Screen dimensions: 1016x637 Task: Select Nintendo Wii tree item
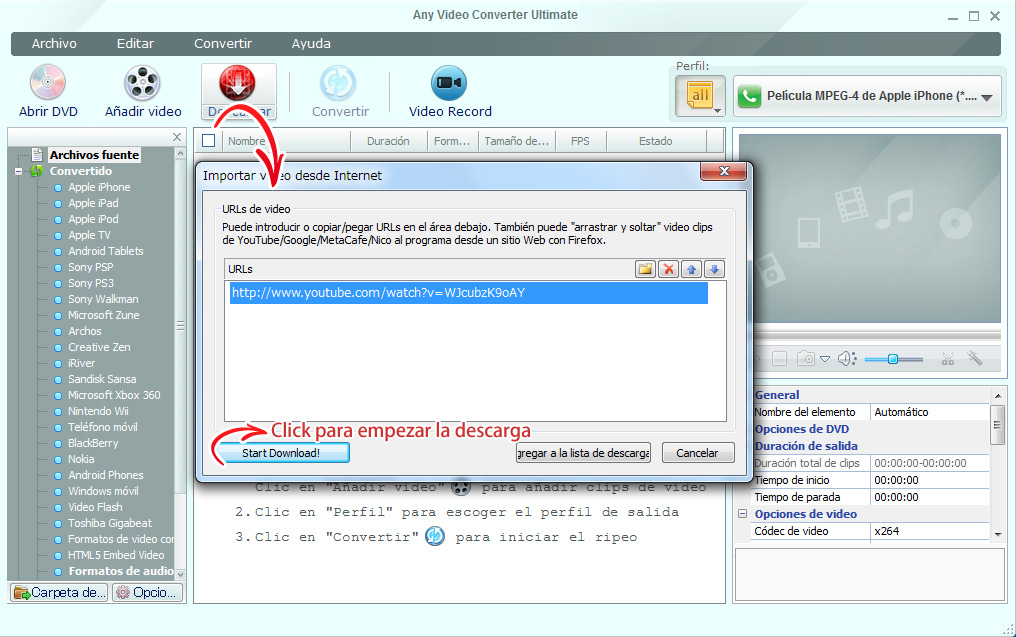tap(98, 411)
